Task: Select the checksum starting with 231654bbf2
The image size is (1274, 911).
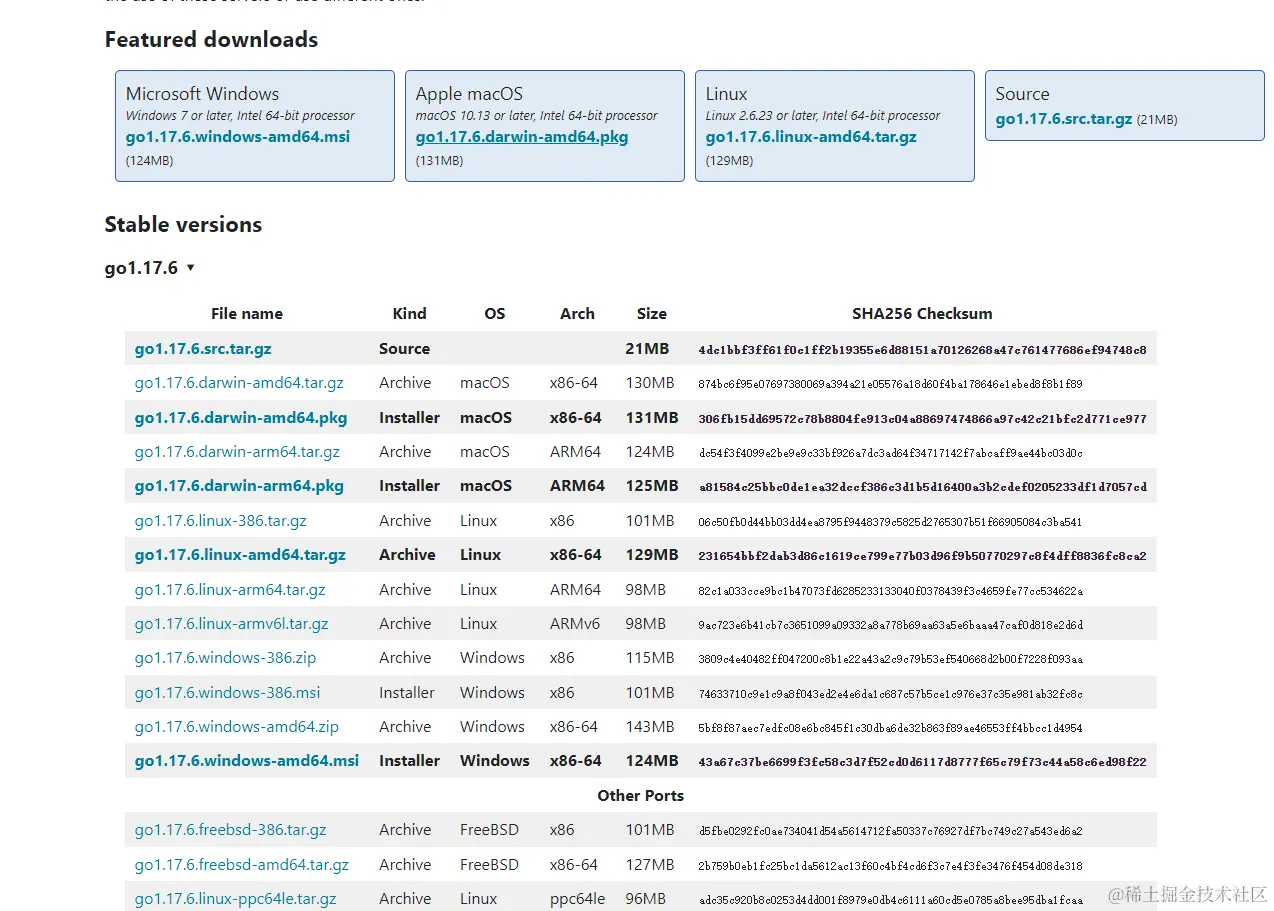Action: click(x=922, y=556)
